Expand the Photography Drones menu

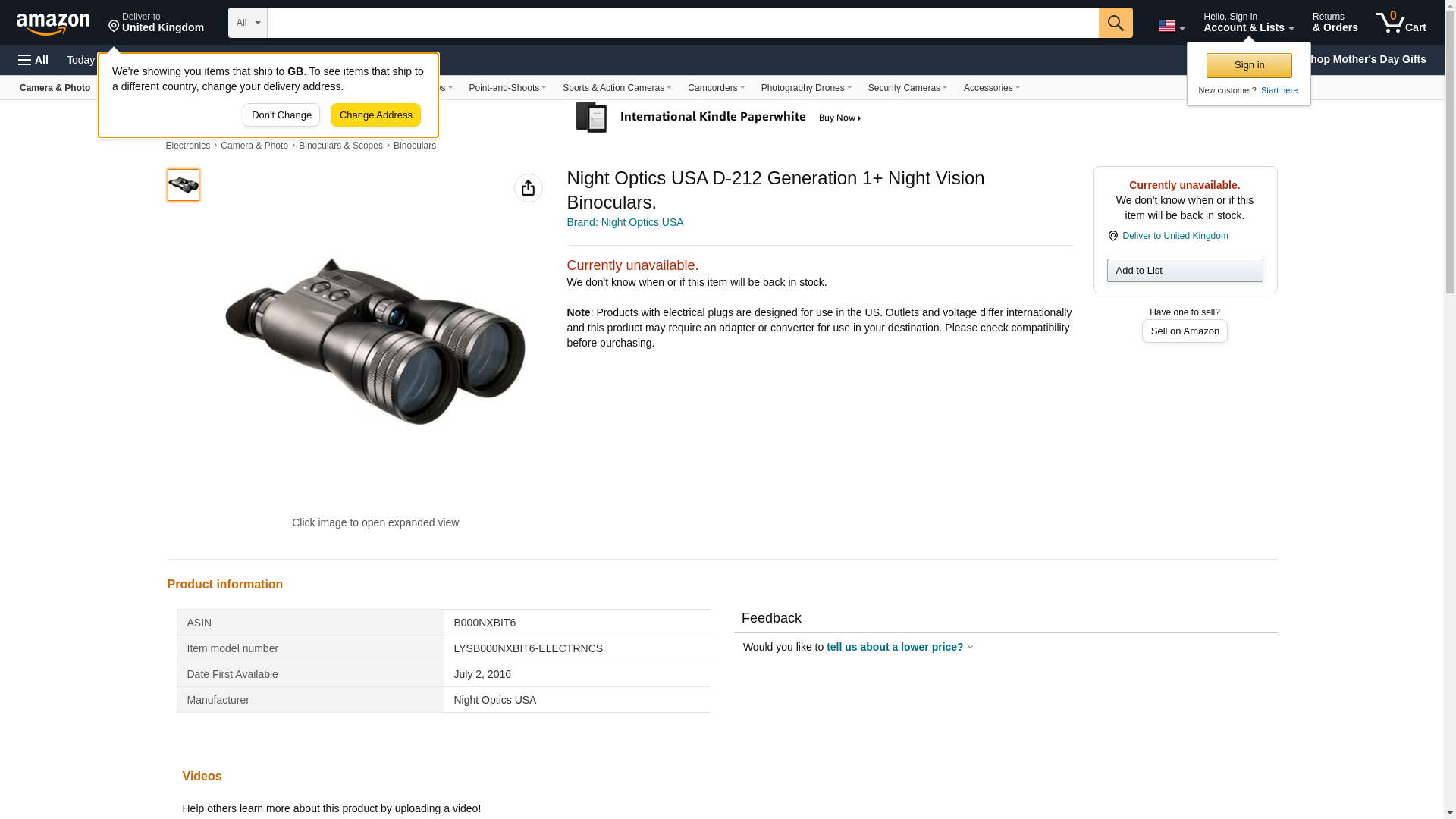coord(805,88)
